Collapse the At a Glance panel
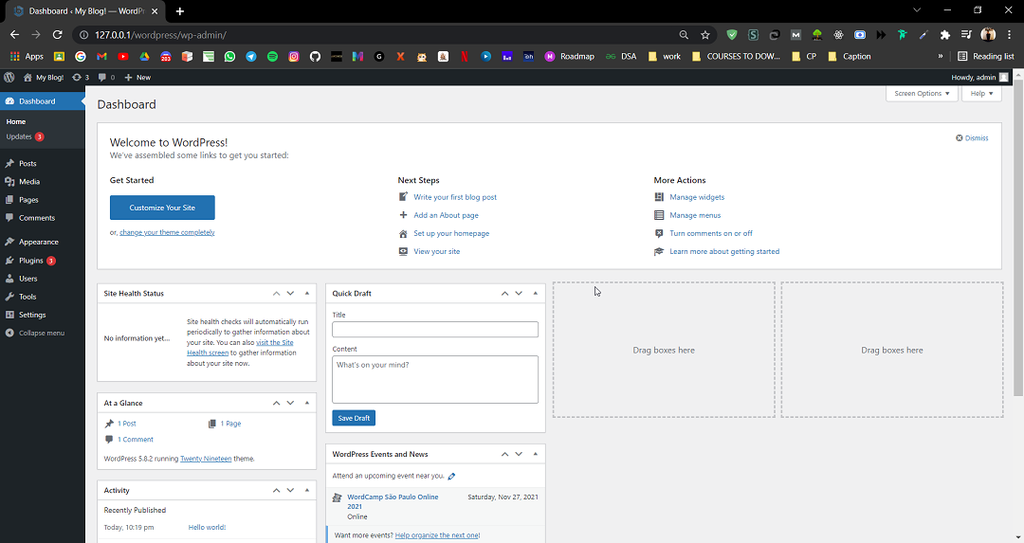 coord(307,403)
